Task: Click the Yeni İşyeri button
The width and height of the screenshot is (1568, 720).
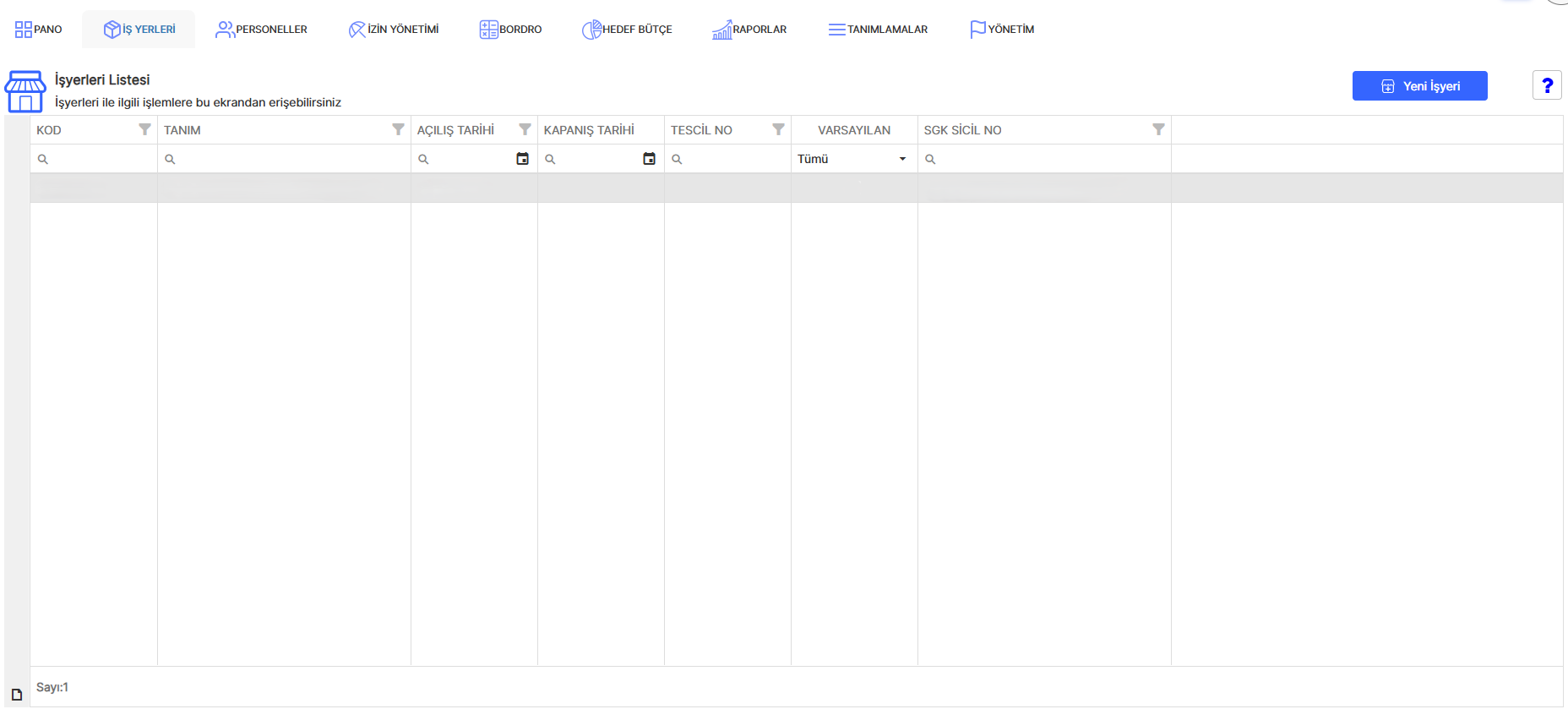Action: [x=1419, y=86]
